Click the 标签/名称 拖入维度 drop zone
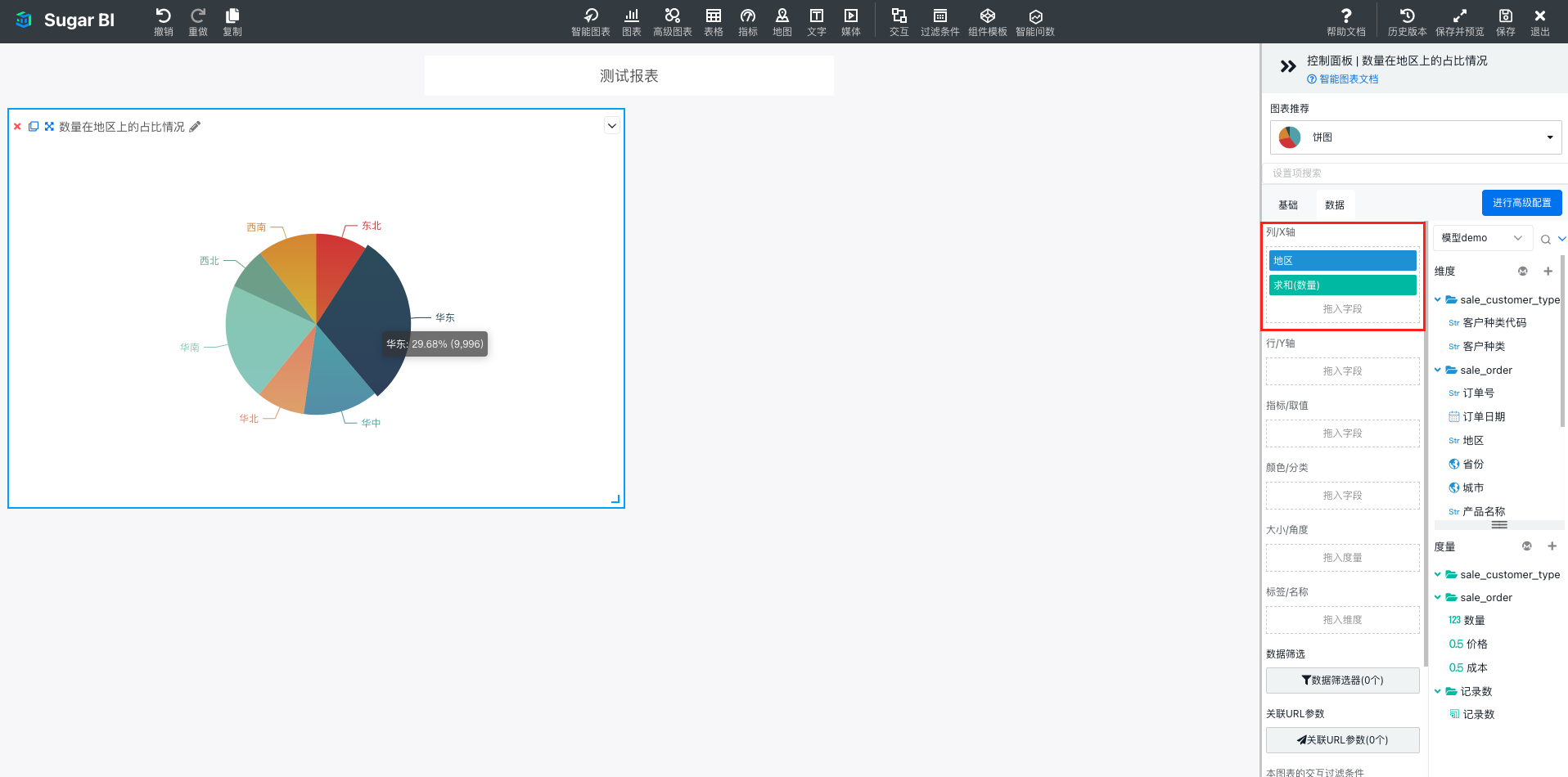The width and height of the screenshot is (1568, 777). pyautogui.click(x=1342, y=620)
